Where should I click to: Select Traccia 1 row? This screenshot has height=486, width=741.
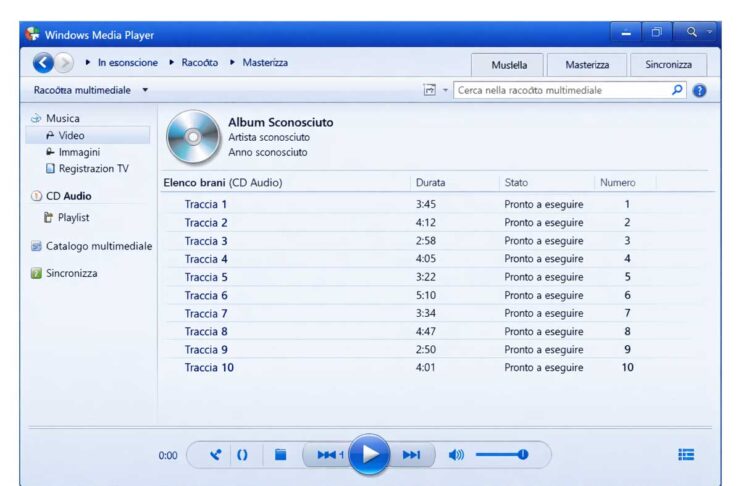437,204
